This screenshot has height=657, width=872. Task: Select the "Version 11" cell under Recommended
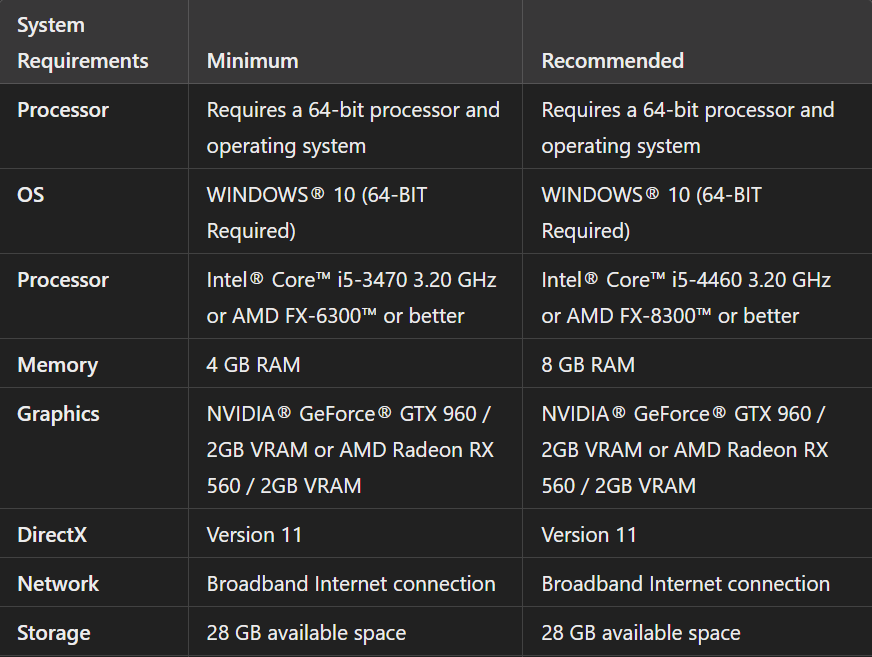[x=589, y=535]
